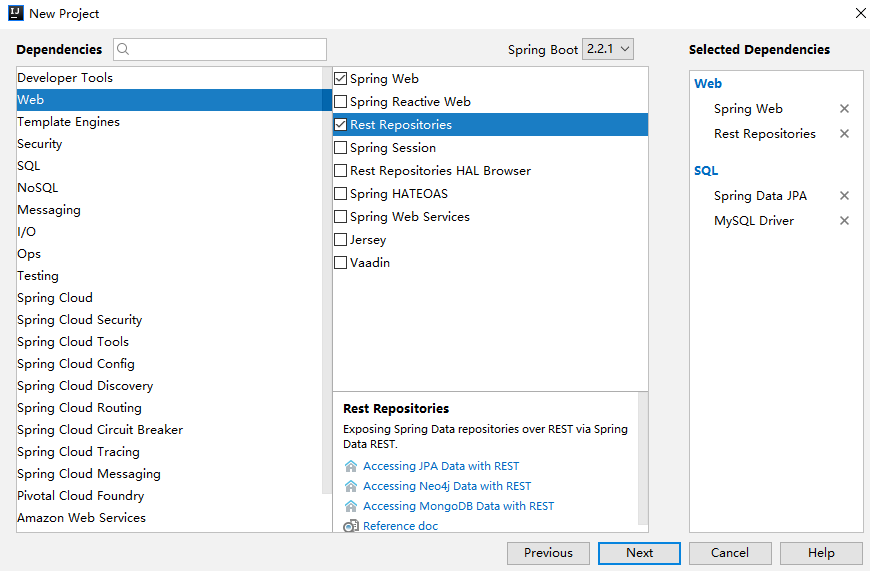Image resolution: width=870 pixels, height=571 pixels.
Task: Open Accessing MongoDB Data with REST link
Action: coord(458,506)
